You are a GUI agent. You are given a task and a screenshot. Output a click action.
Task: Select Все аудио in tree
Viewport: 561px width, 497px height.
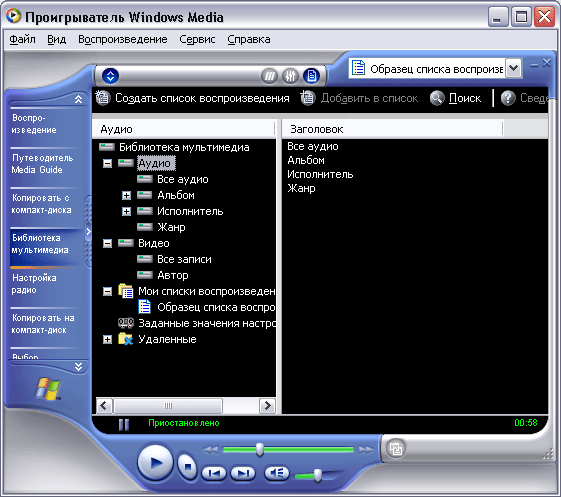183,179
